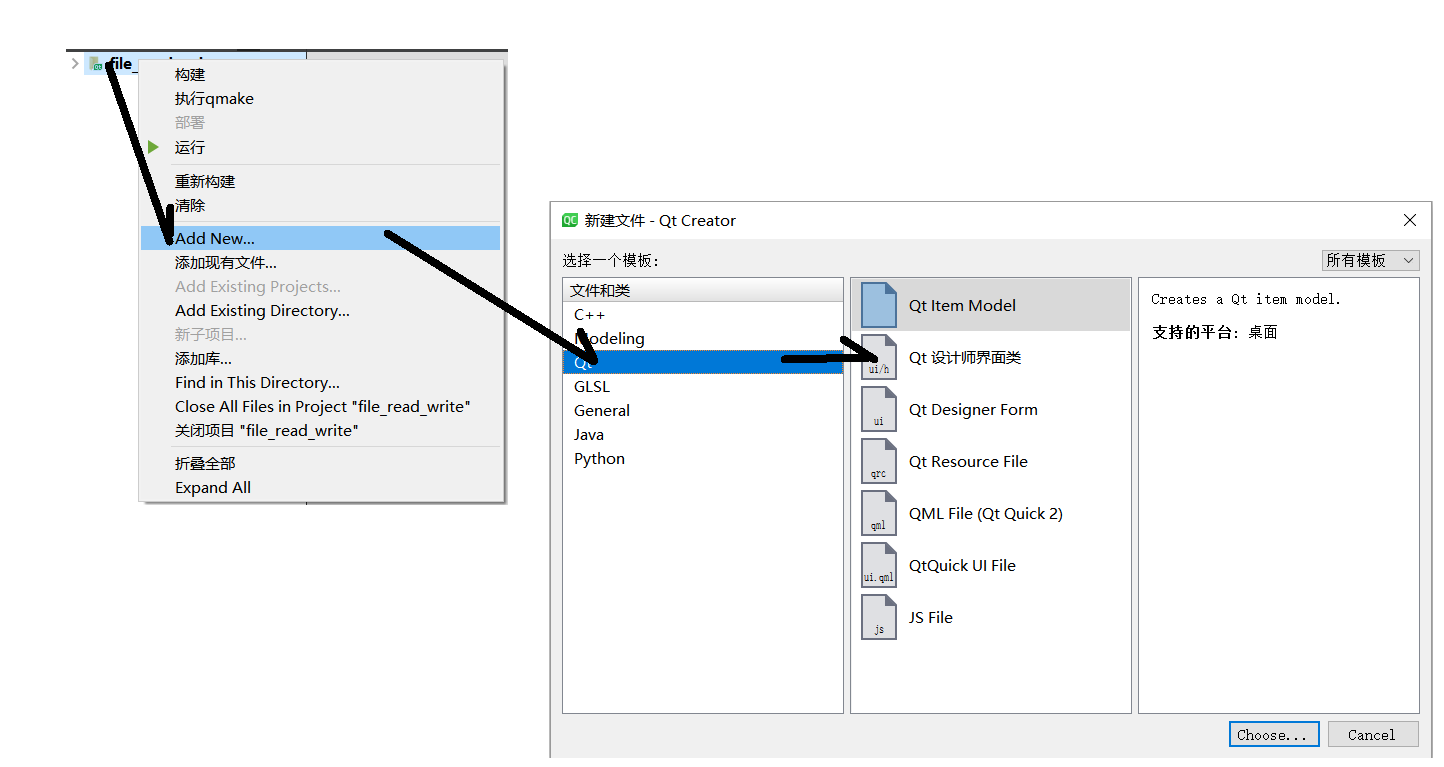The height and width of the screenshot is (767, 1444).
Task: Choose Expand All from the context menu
Action: 320,487
